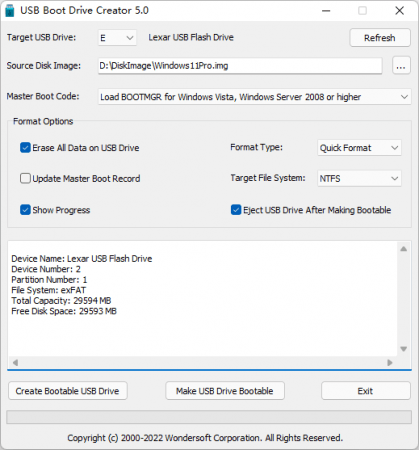
Task: Open the Target USB Drive letter dropdown
Action: pyautogui.click(x=117, y=38)
